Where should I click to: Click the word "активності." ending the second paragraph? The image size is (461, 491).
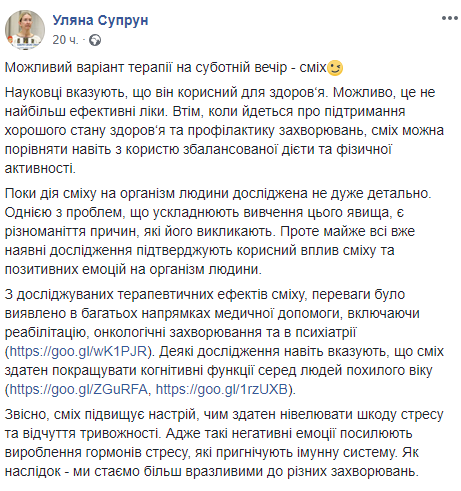pyautogui.click(x=40, y=168)
